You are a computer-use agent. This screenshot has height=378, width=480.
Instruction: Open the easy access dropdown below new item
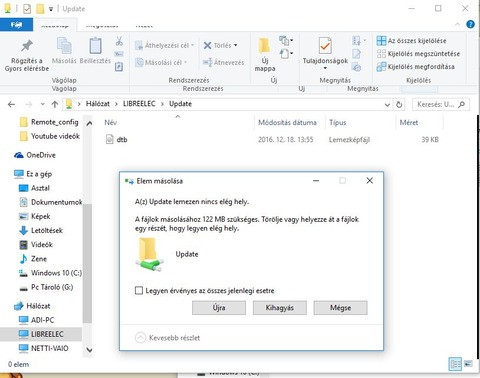click(x=286, y=53)
